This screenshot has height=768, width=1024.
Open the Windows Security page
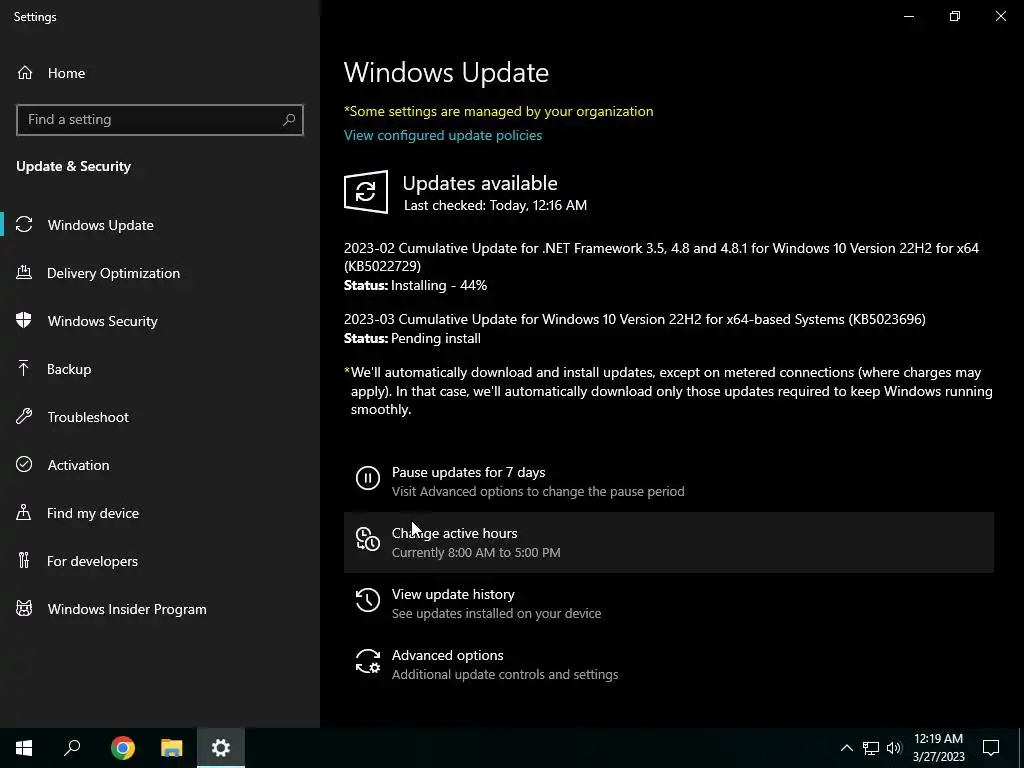click(160, 321)
